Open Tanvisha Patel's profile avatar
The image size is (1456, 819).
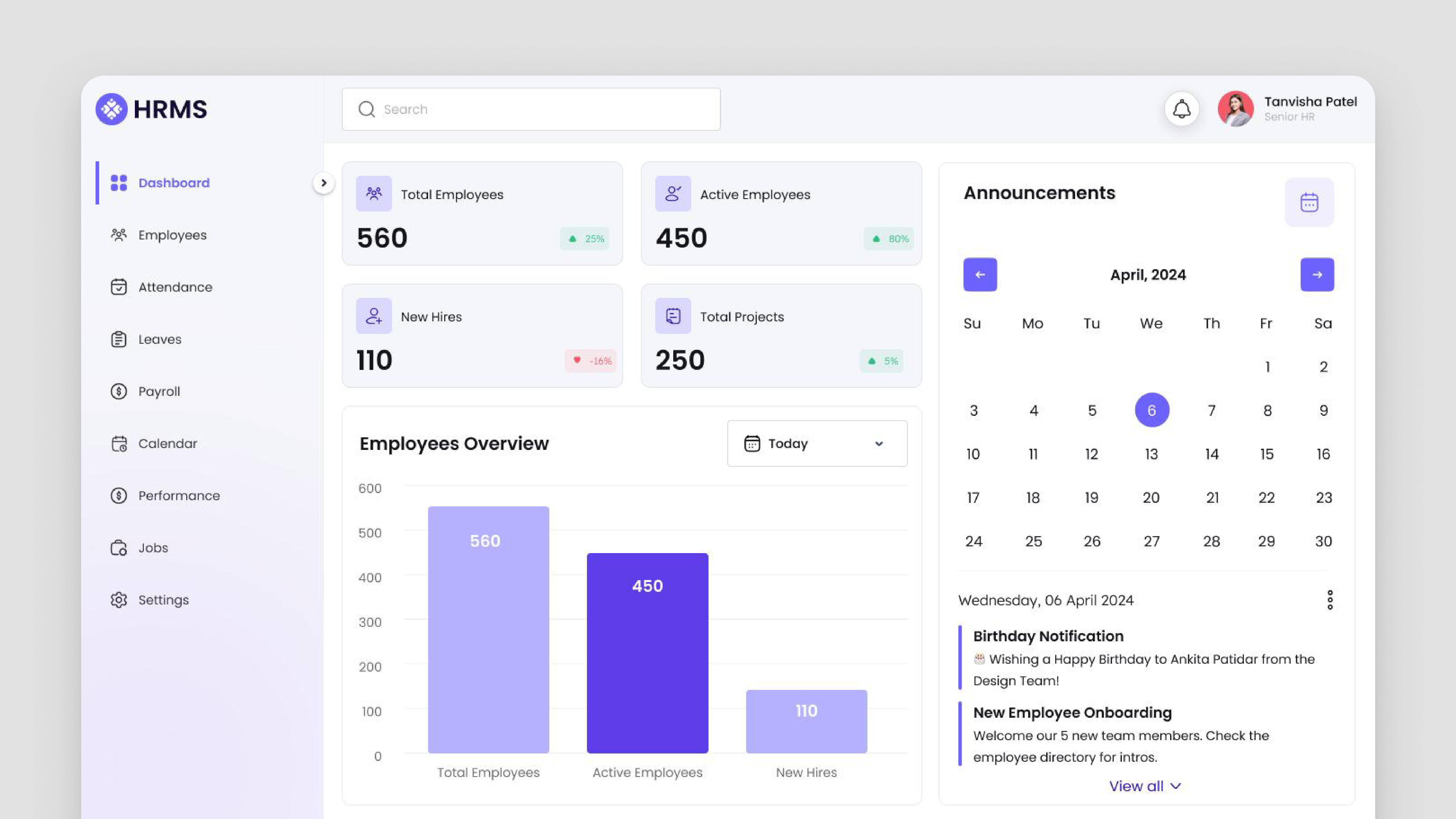pos(1236,109)
